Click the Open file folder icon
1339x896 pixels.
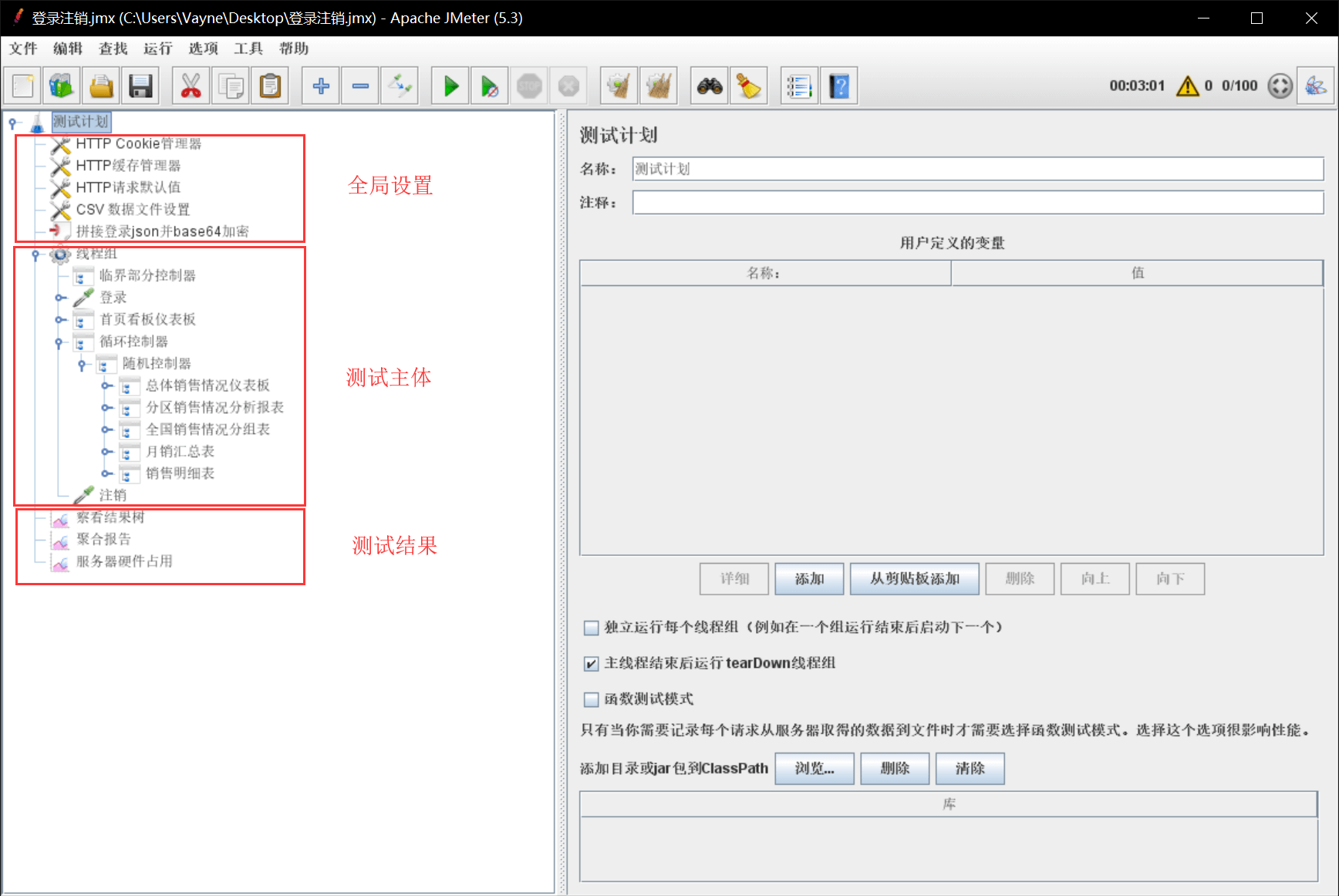(101, 86)
